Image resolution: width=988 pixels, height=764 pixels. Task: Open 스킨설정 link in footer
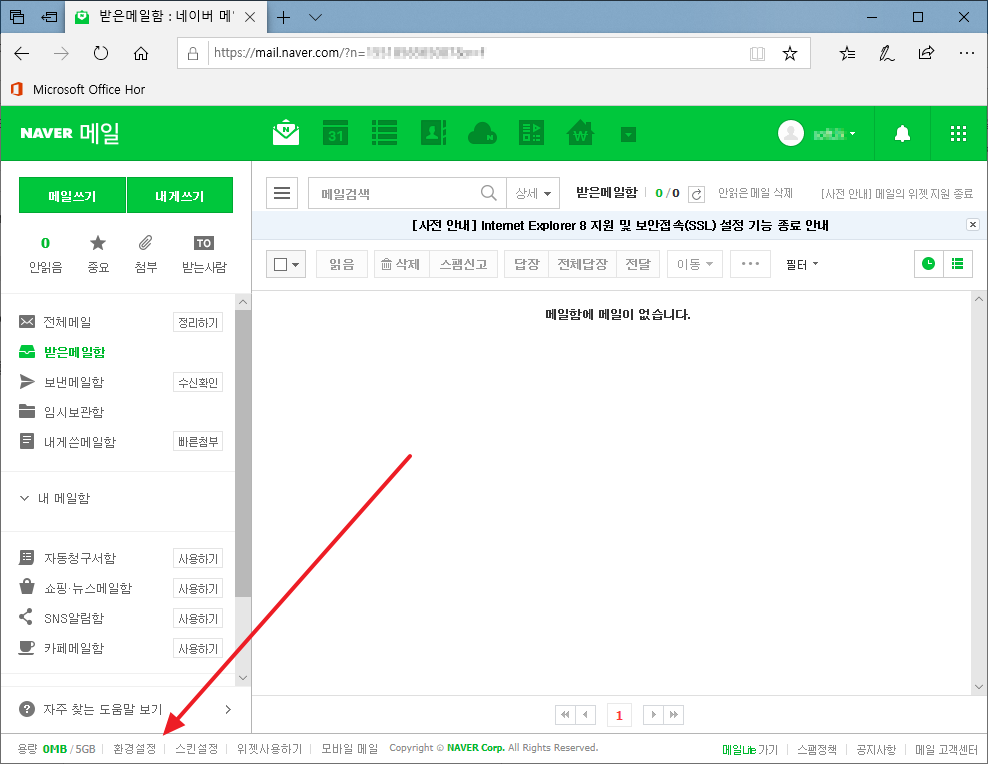click(x=197, y=749)
